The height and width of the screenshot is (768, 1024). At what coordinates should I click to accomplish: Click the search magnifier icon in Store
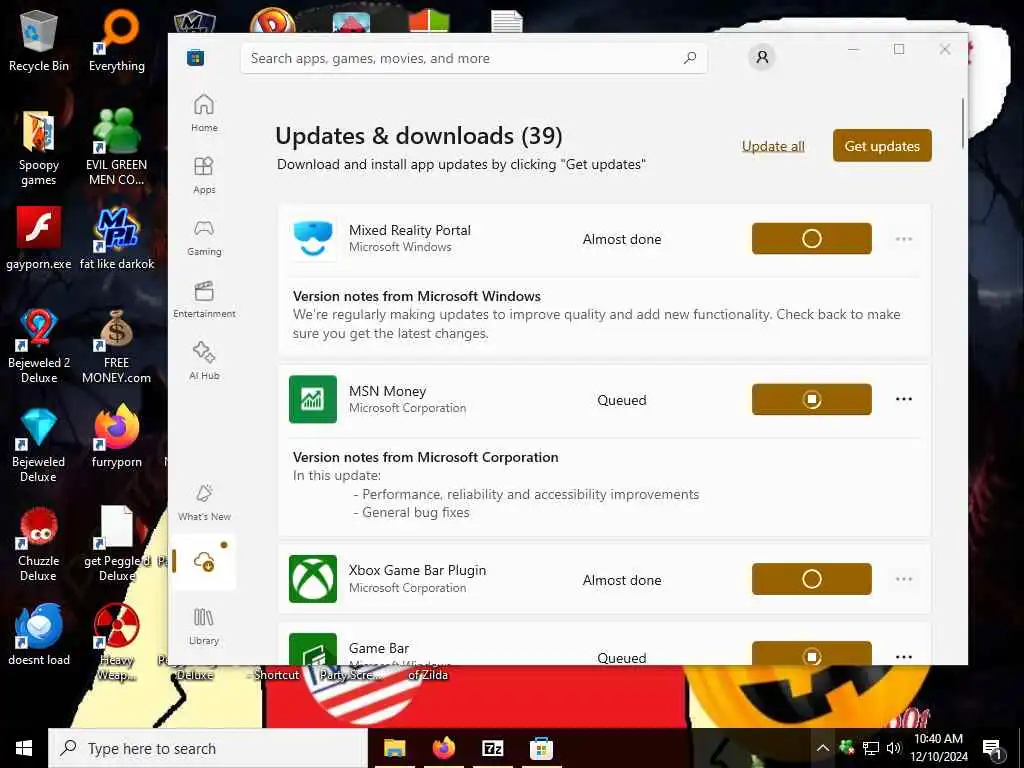pyautogui.click(x=690, y=58)
